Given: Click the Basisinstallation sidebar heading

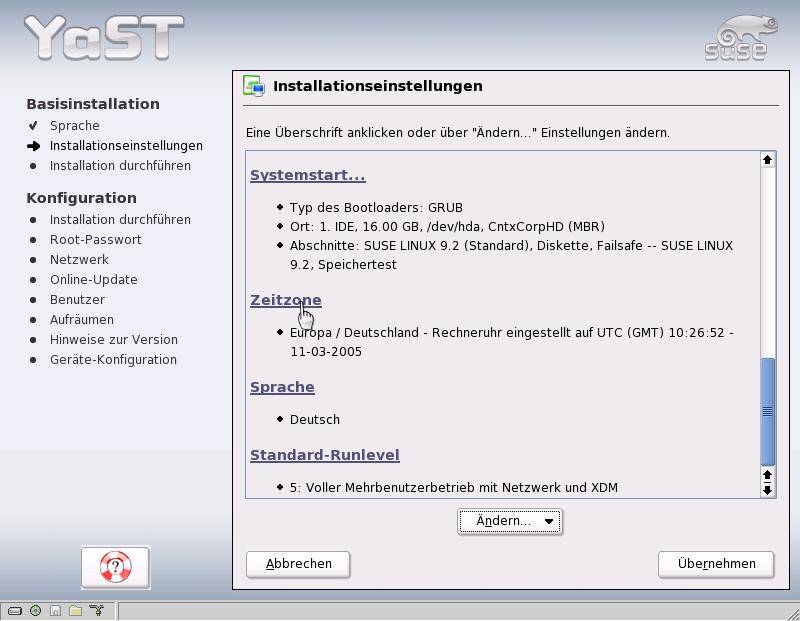Looking at the screenshot, I should [x=93, y=104].
